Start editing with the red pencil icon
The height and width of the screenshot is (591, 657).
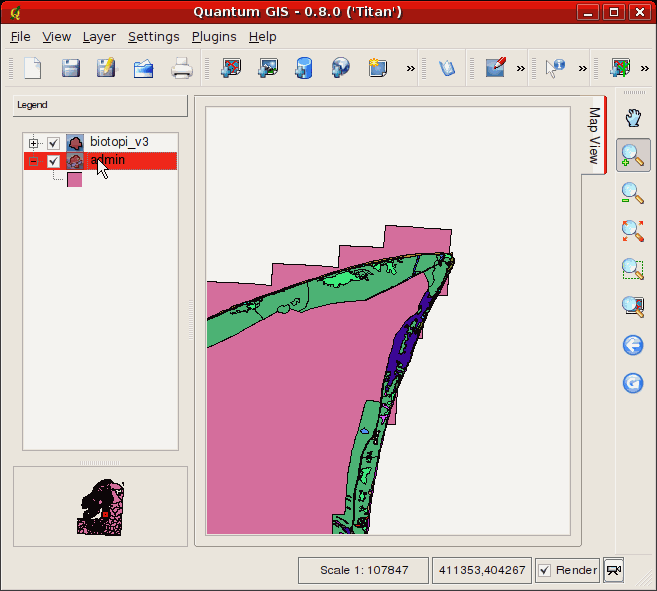tap(496, 67)
